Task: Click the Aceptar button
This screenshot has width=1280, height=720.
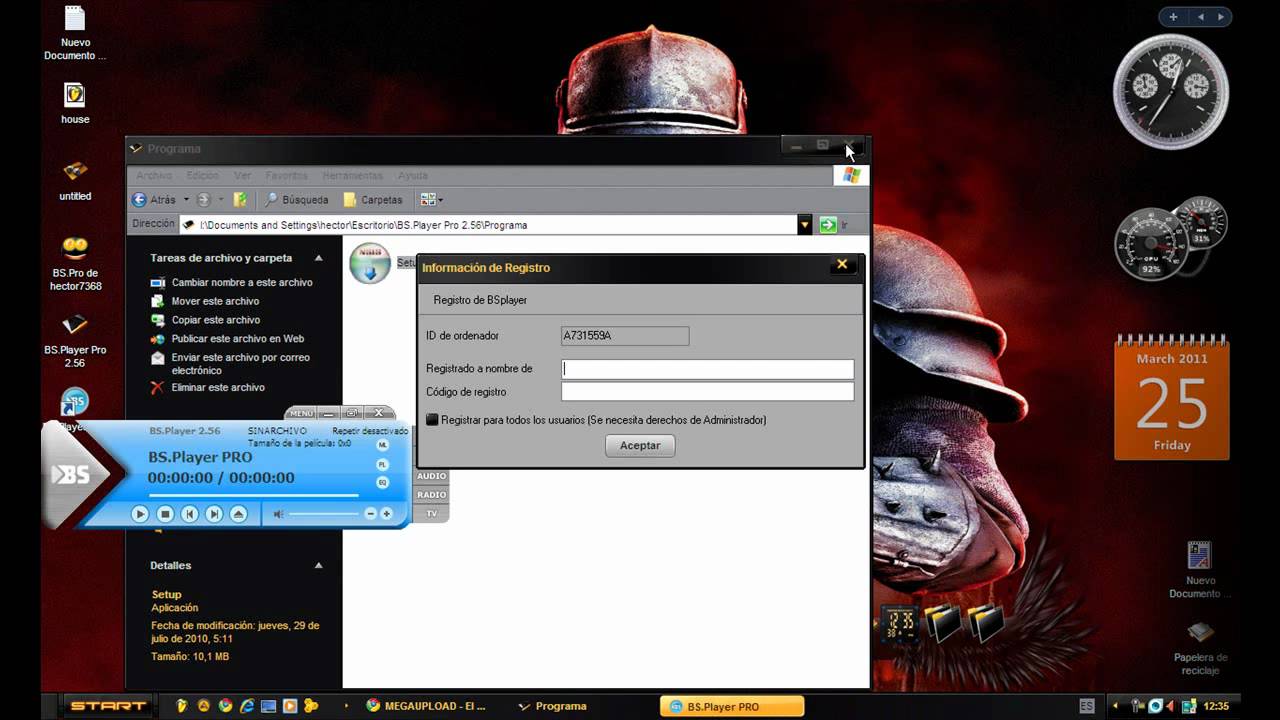Action: pos(640,446)
